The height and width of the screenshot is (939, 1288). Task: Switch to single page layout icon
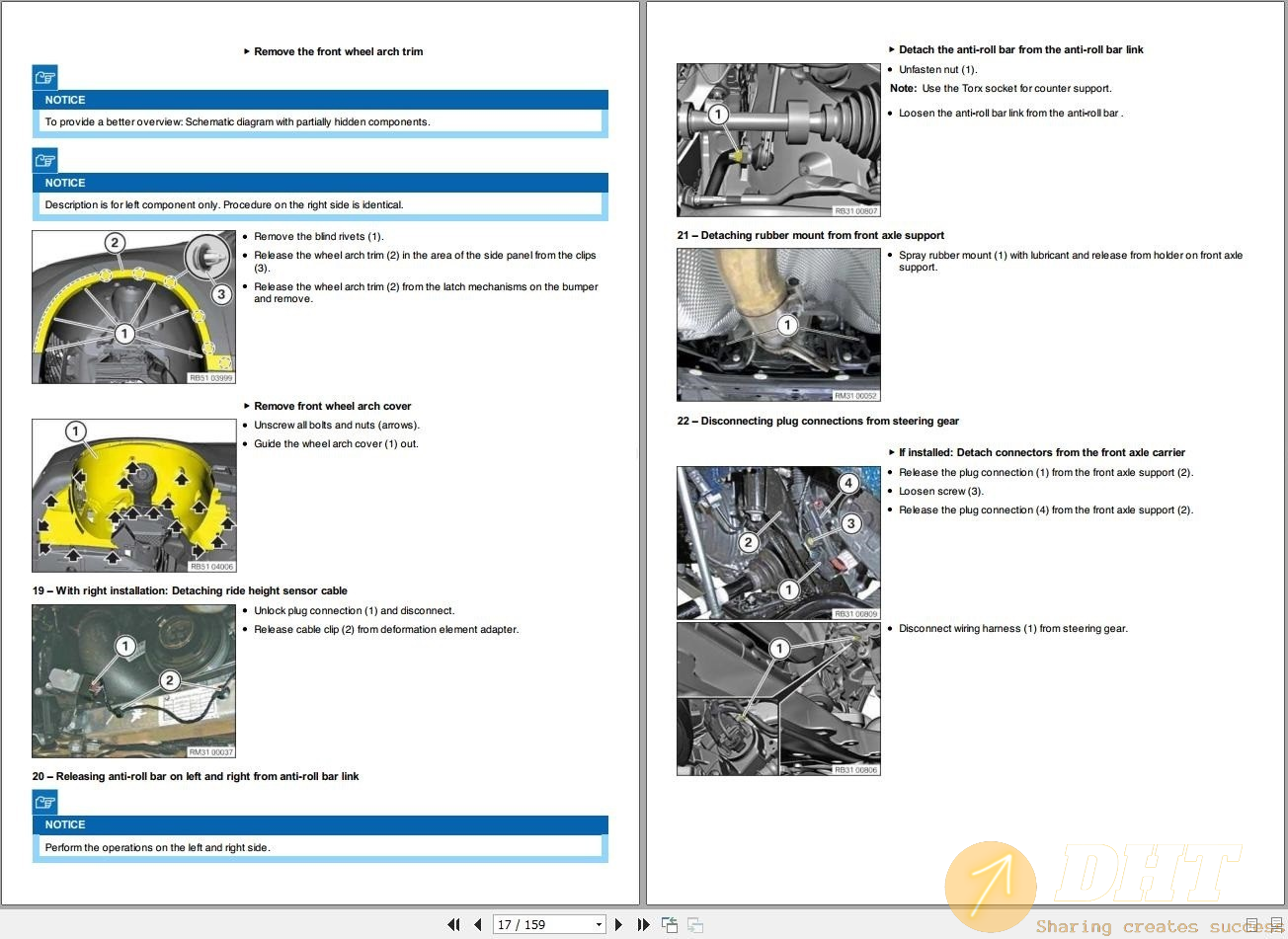pos(1252,925)
